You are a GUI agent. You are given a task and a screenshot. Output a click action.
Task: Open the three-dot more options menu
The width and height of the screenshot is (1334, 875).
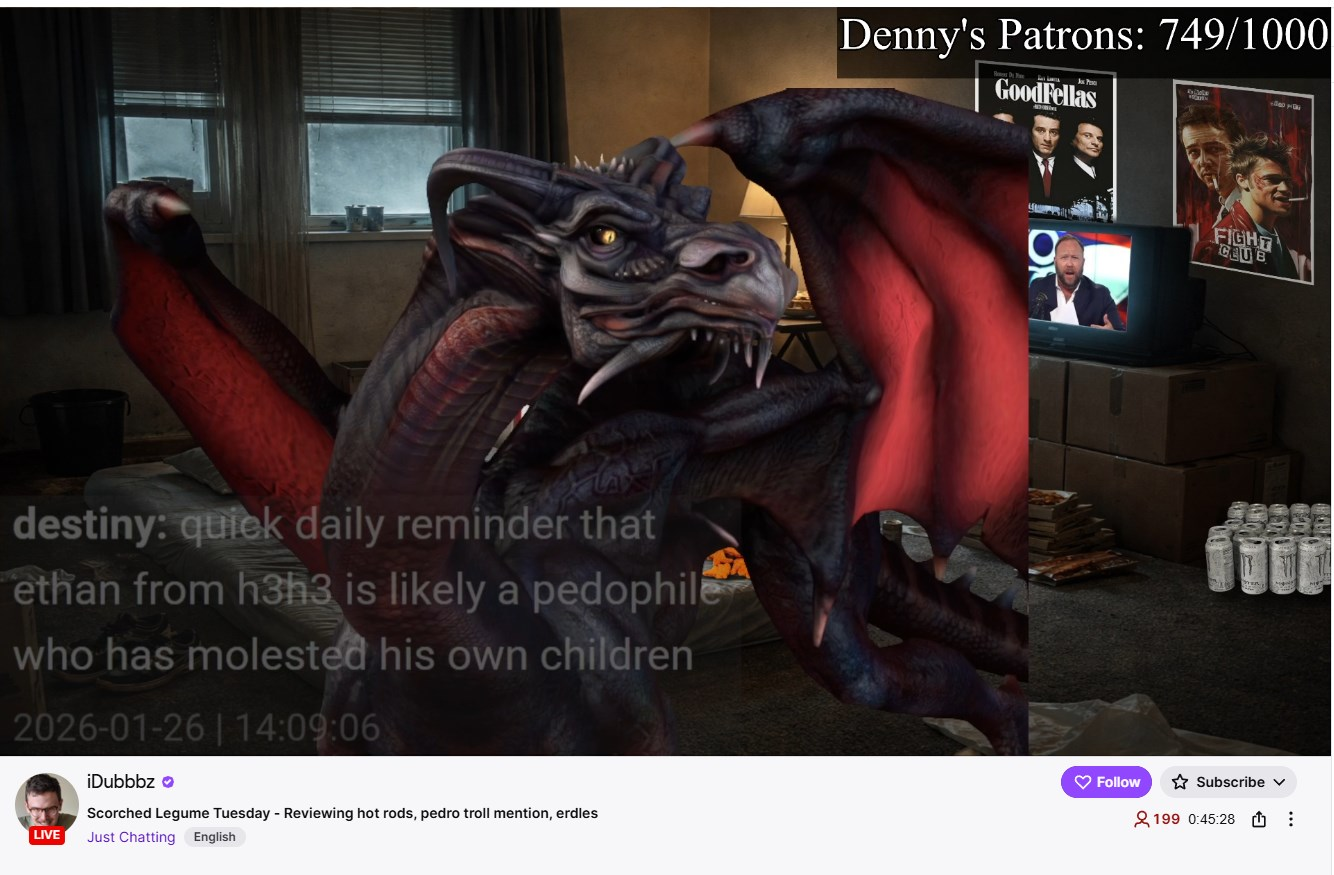coord(1291,820)
